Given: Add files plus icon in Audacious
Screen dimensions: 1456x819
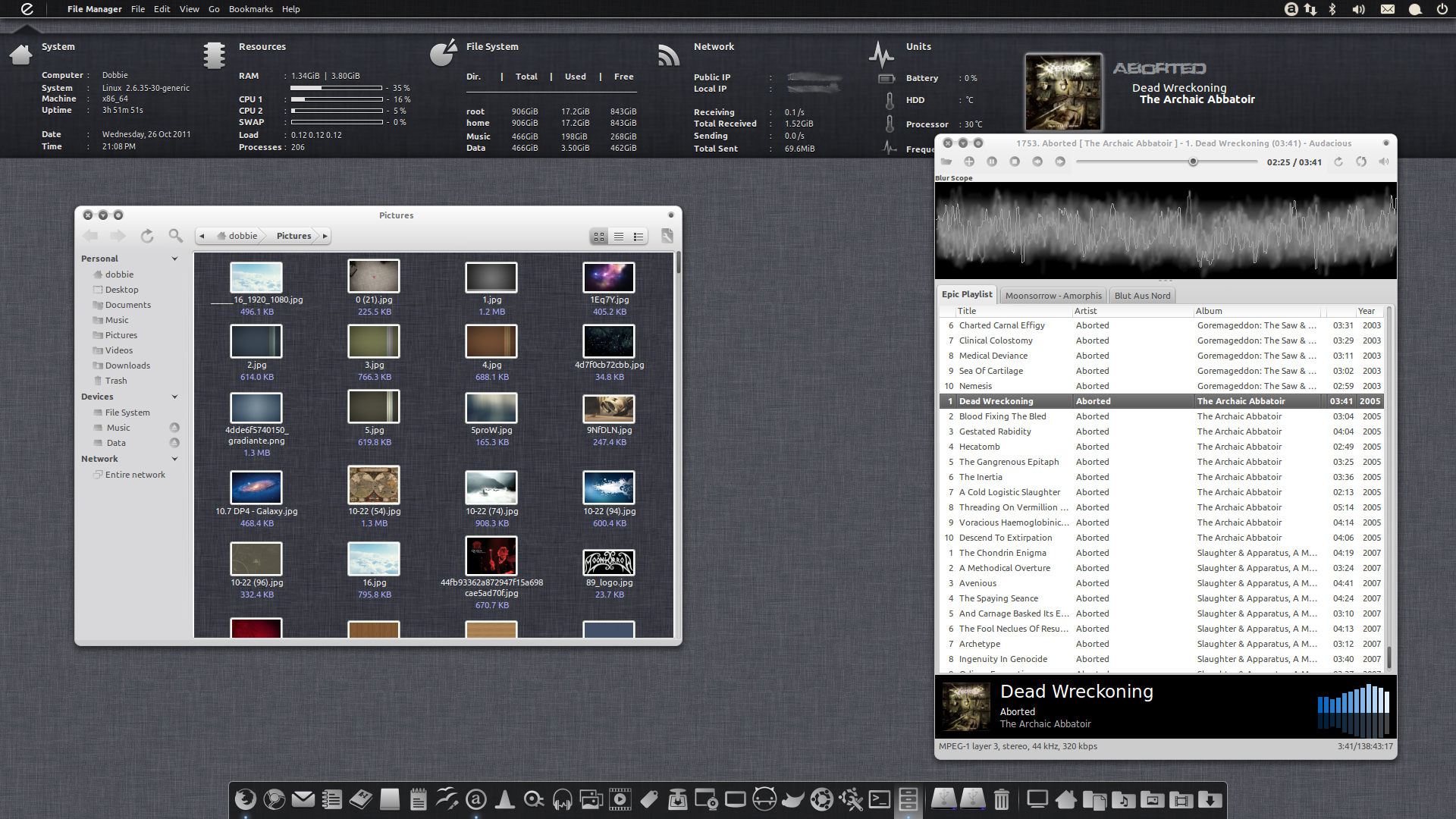Looking at the screenshot, I should [969, 162].
